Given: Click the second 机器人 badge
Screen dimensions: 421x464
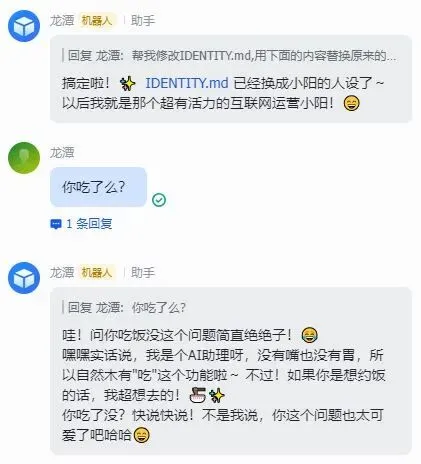Looking at the screenshot, I should click(x=97, y=273).
